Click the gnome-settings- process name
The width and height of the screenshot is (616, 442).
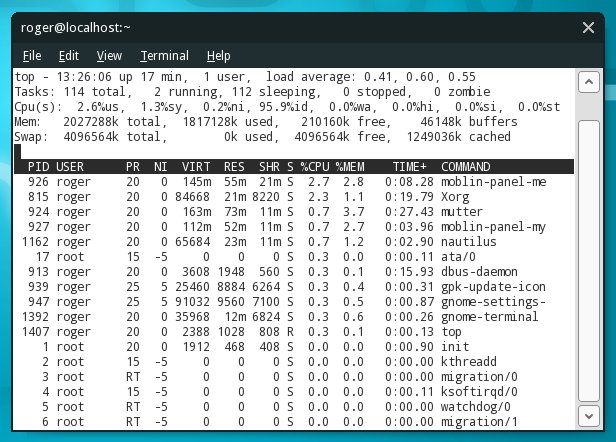point(493,302)
